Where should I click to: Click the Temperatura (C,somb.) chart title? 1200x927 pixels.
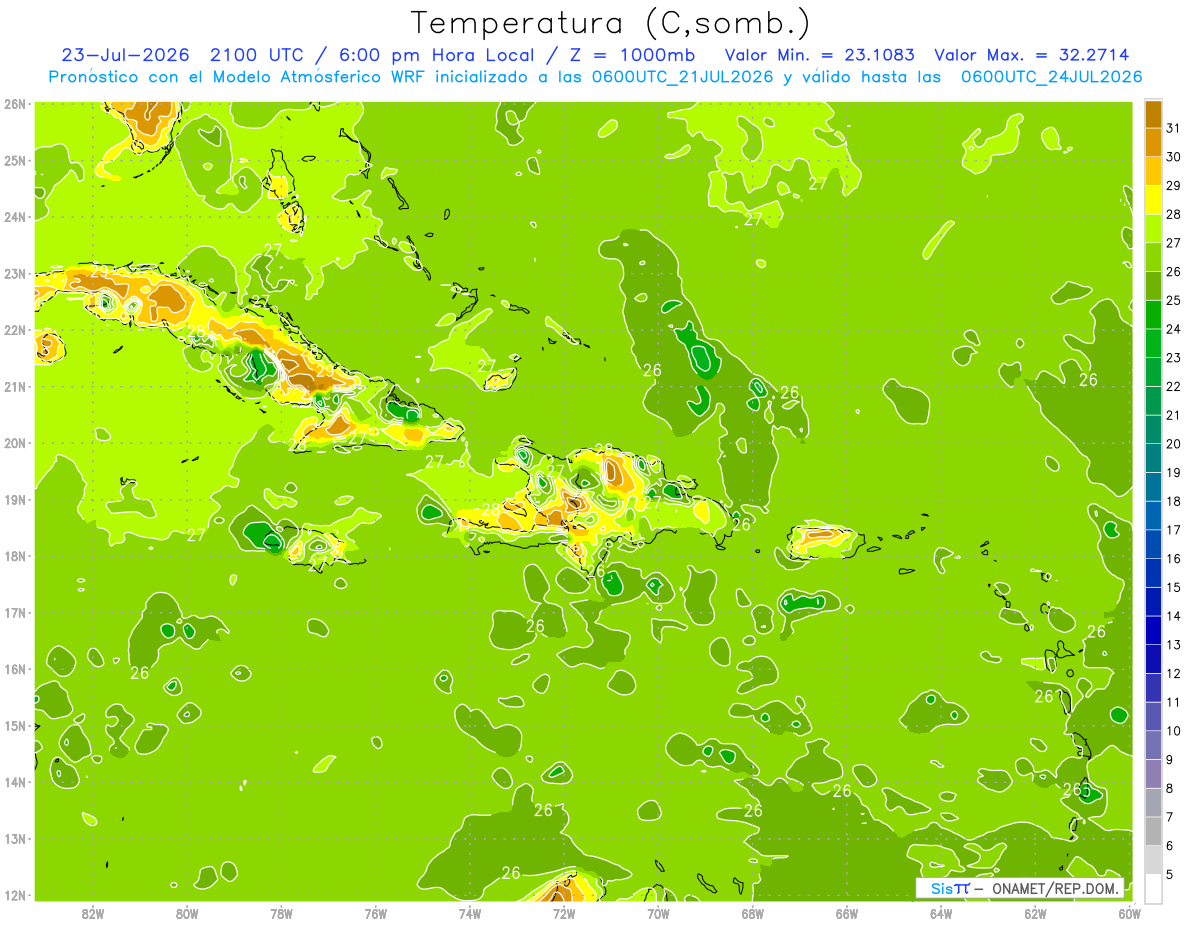coord(610,23)
